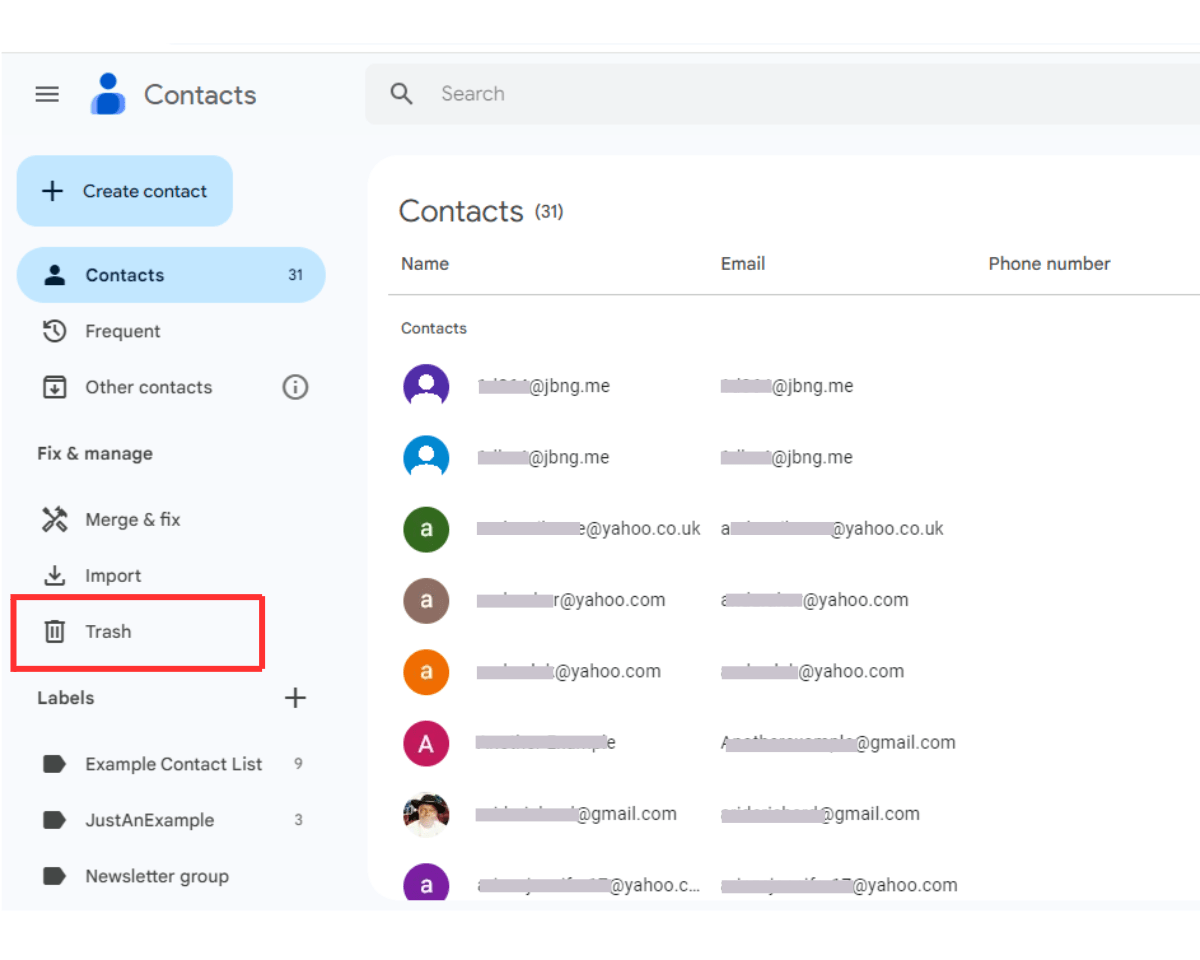Screen dimensions: 1200x960
Task: Click the Import download icon
Action: [x=55, y=576]
